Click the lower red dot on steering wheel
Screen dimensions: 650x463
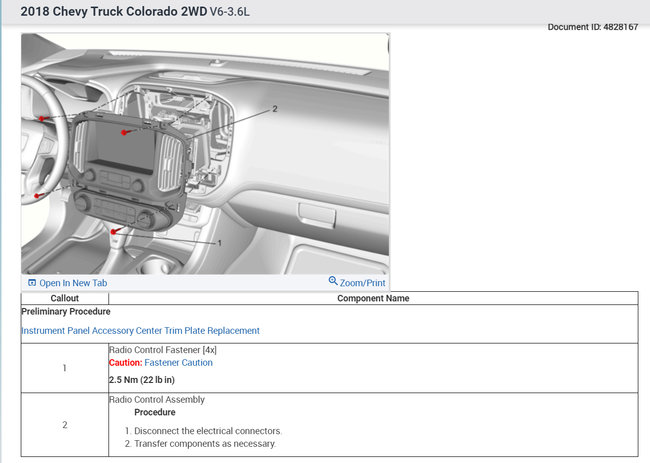click(38, 195)
